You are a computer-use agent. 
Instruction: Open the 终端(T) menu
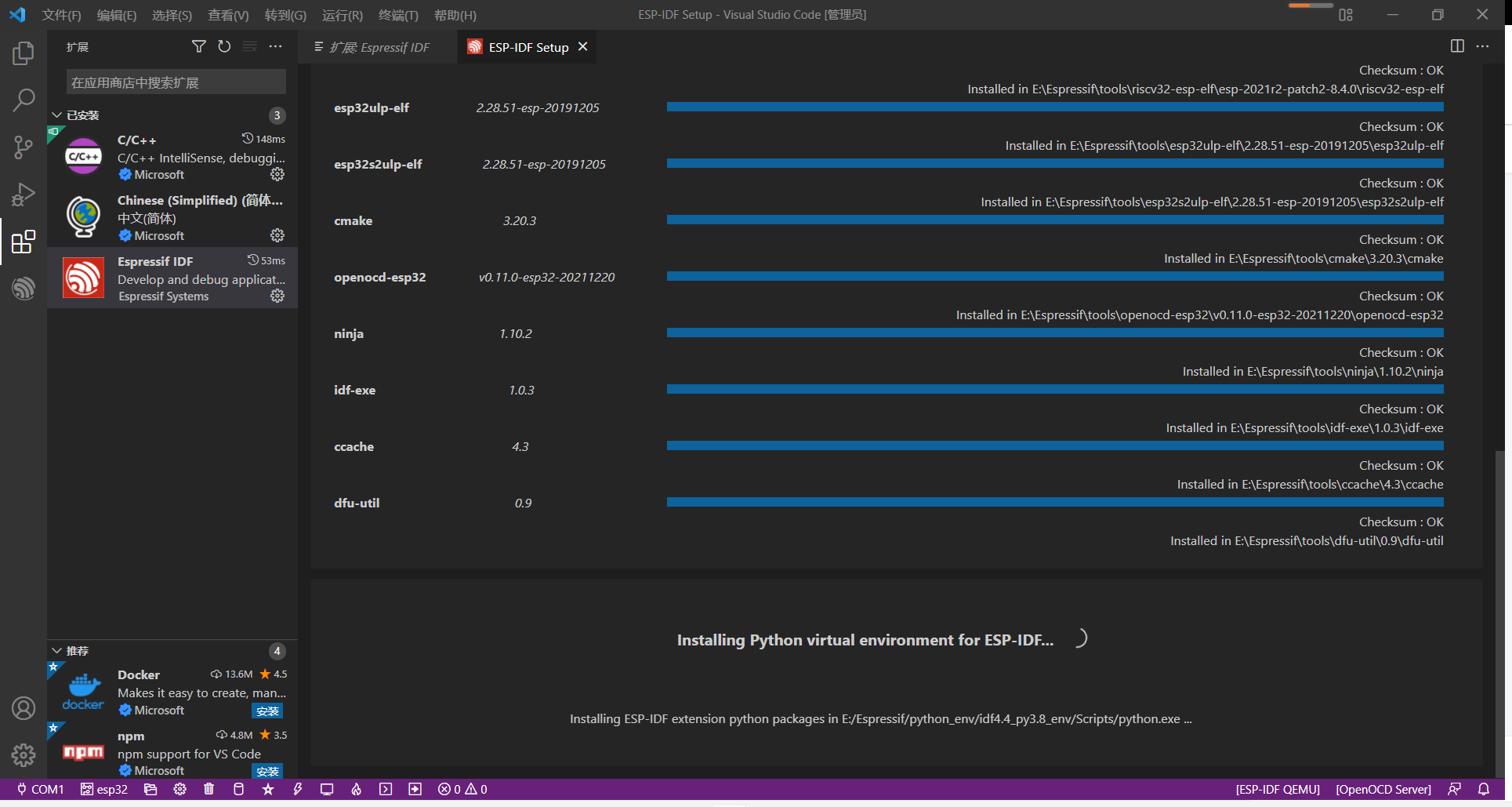tap(398, 15)
